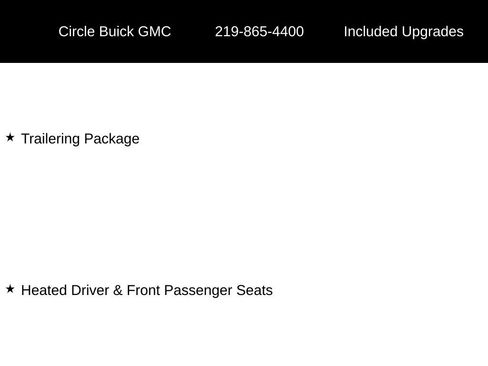488x366 pixels.
Task: Open the Circle Buick GMC dealer name
Action: pyautogui.click(x=115, y=32)
